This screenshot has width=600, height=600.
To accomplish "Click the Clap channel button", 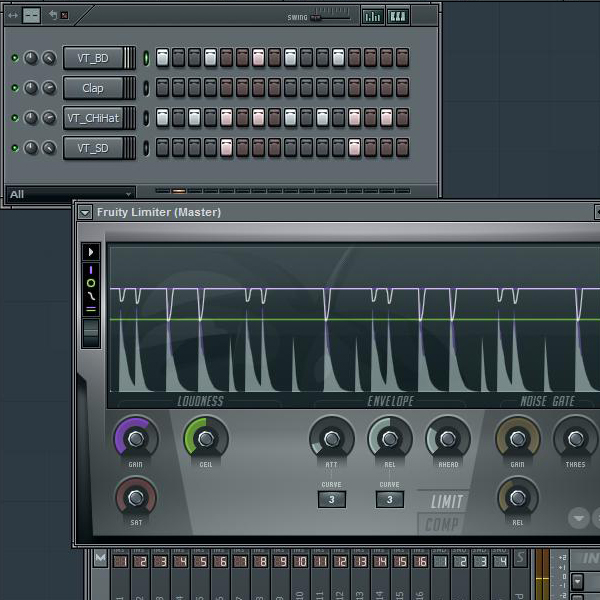I will pos(93,88).
